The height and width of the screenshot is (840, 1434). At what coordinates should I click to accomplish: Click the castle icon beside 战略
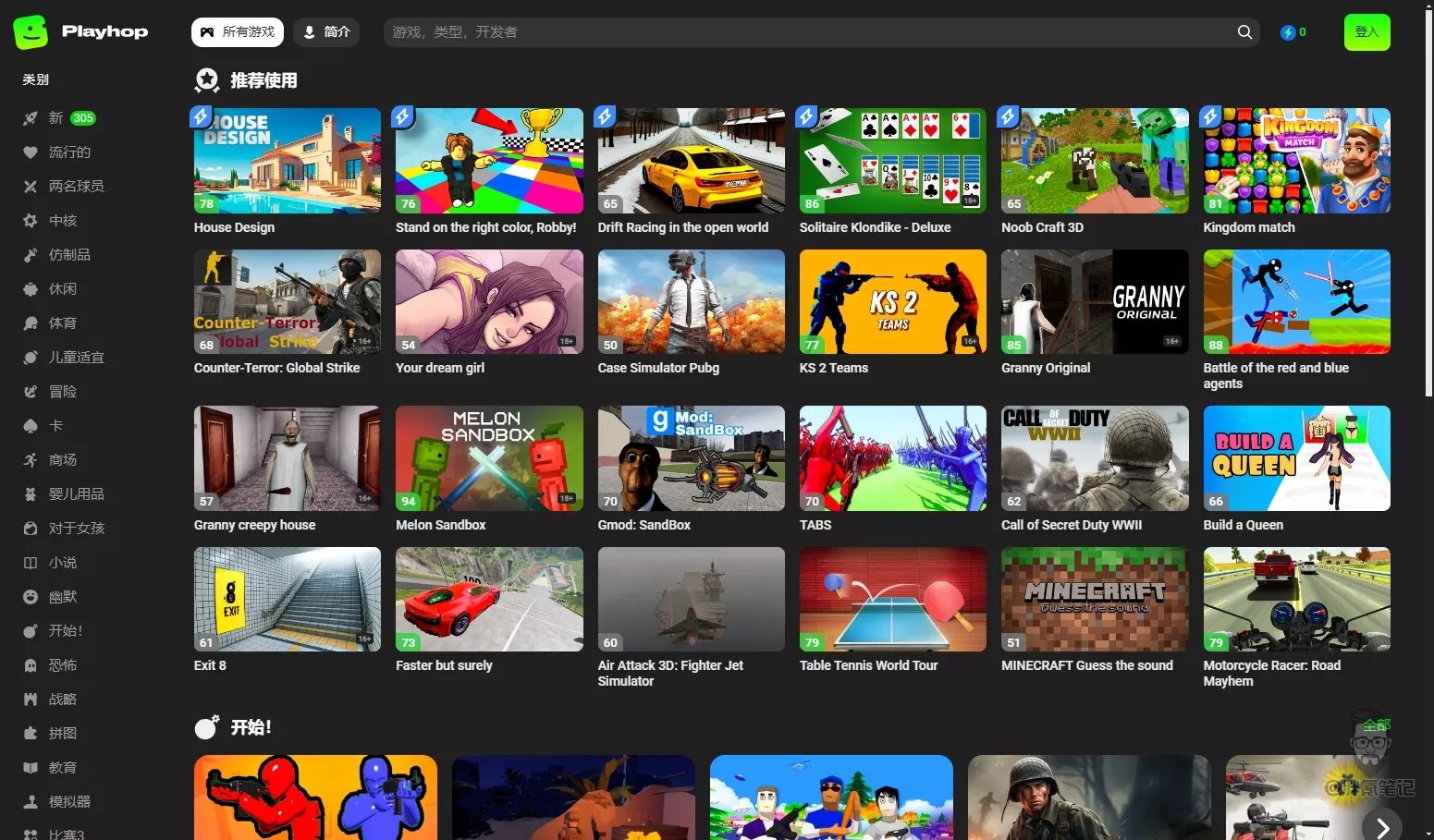(x=31, y=700)
